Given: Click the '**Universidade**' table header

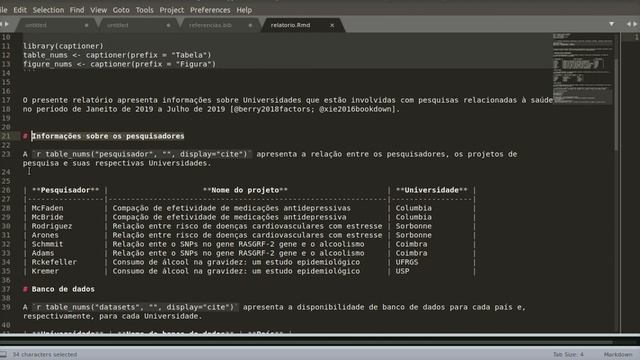Looking at the screenshot, I should click(x=431, y=190).
